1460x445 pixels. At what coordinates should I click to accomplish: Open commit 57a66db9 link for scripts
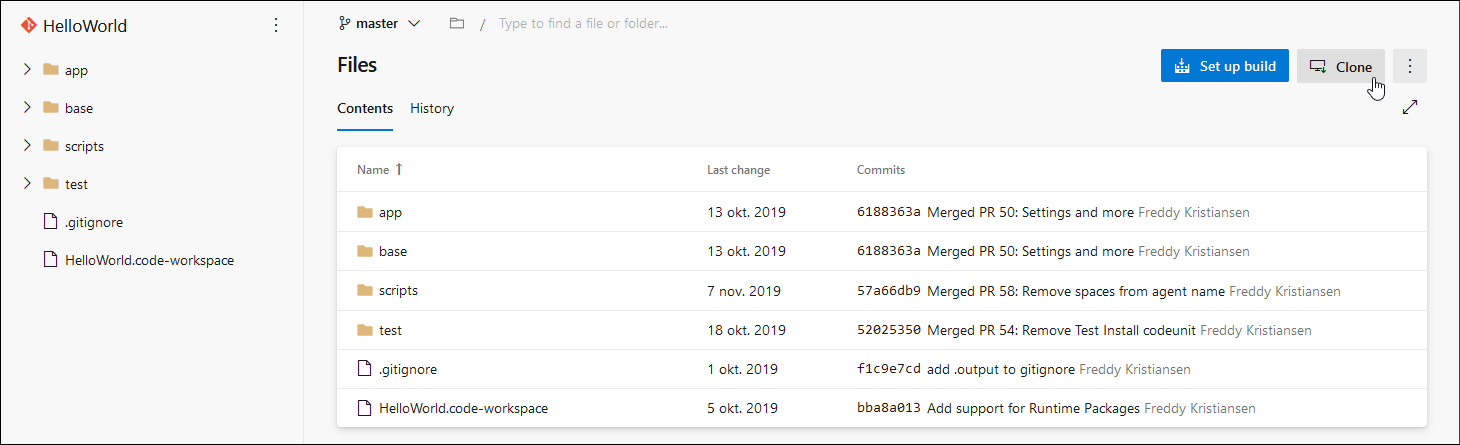point(888,291)
